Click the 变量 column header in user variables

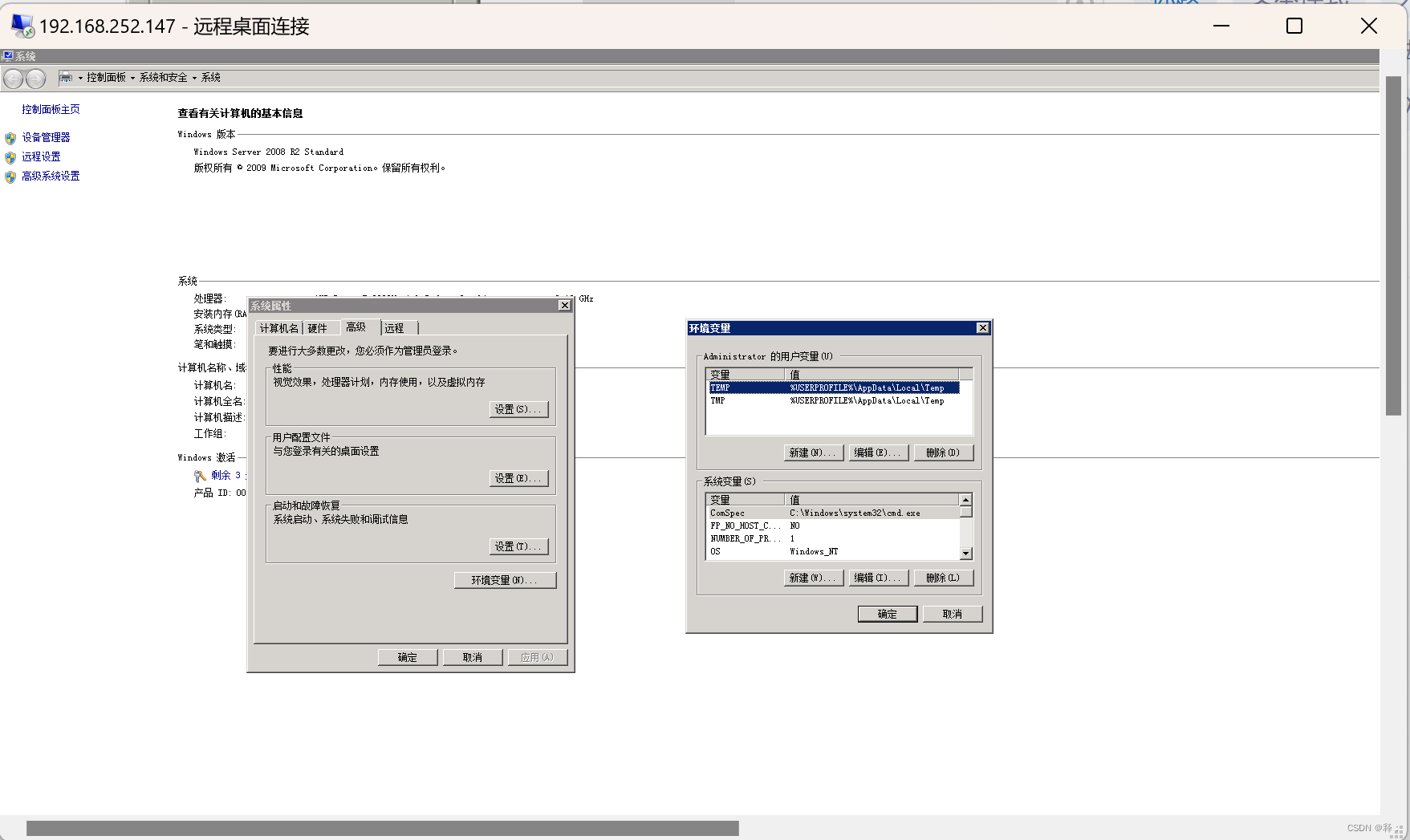pyautogui.click(x=746, y=375)
